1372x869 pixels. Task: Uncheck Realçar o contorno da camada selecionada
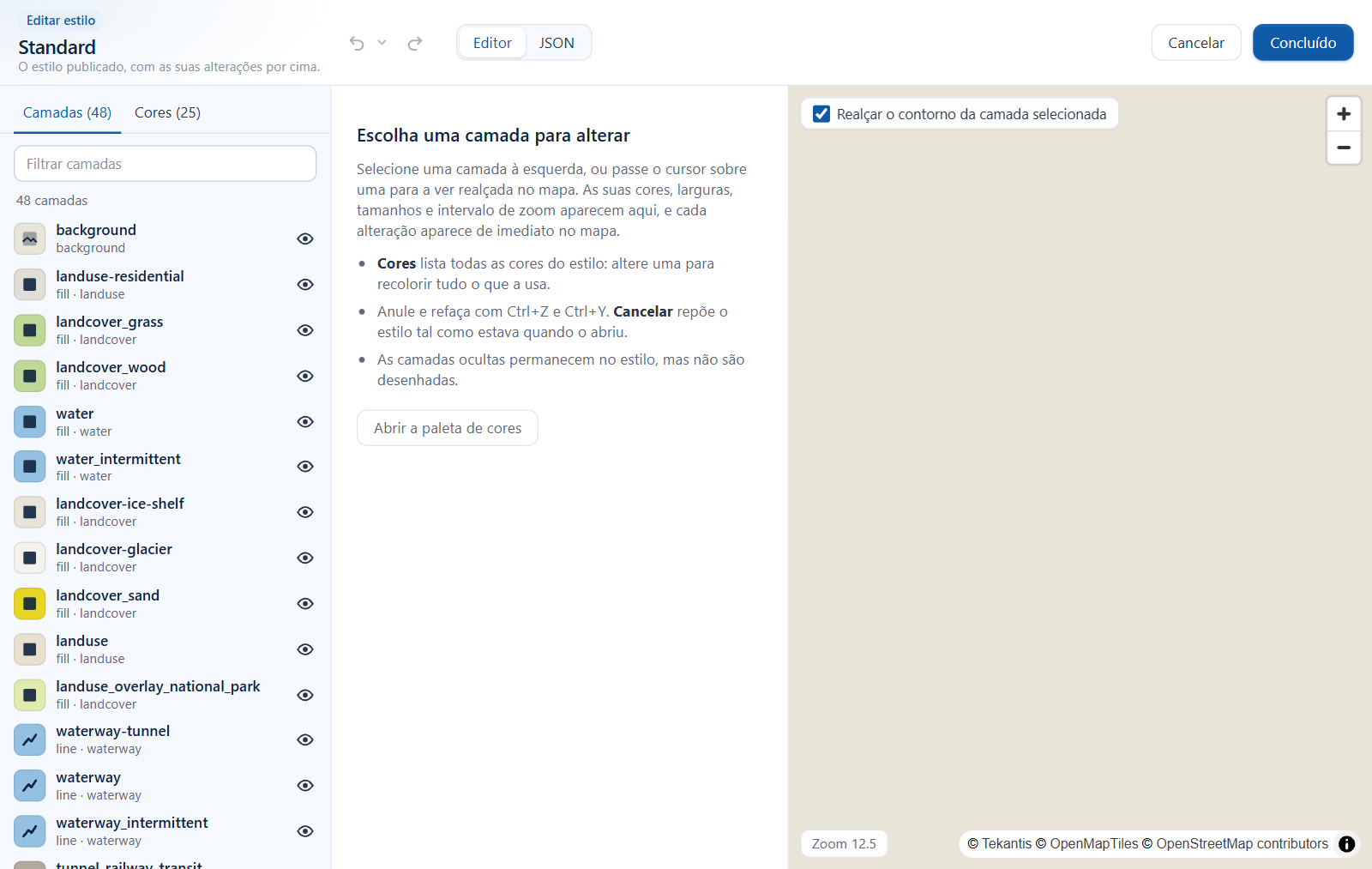tap(821, 114)
